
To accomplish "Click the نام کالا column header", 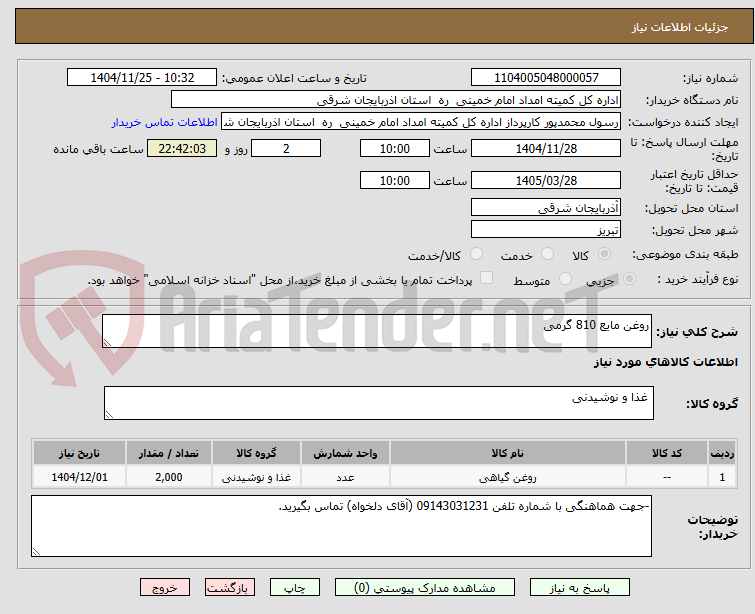I will 508,453.
